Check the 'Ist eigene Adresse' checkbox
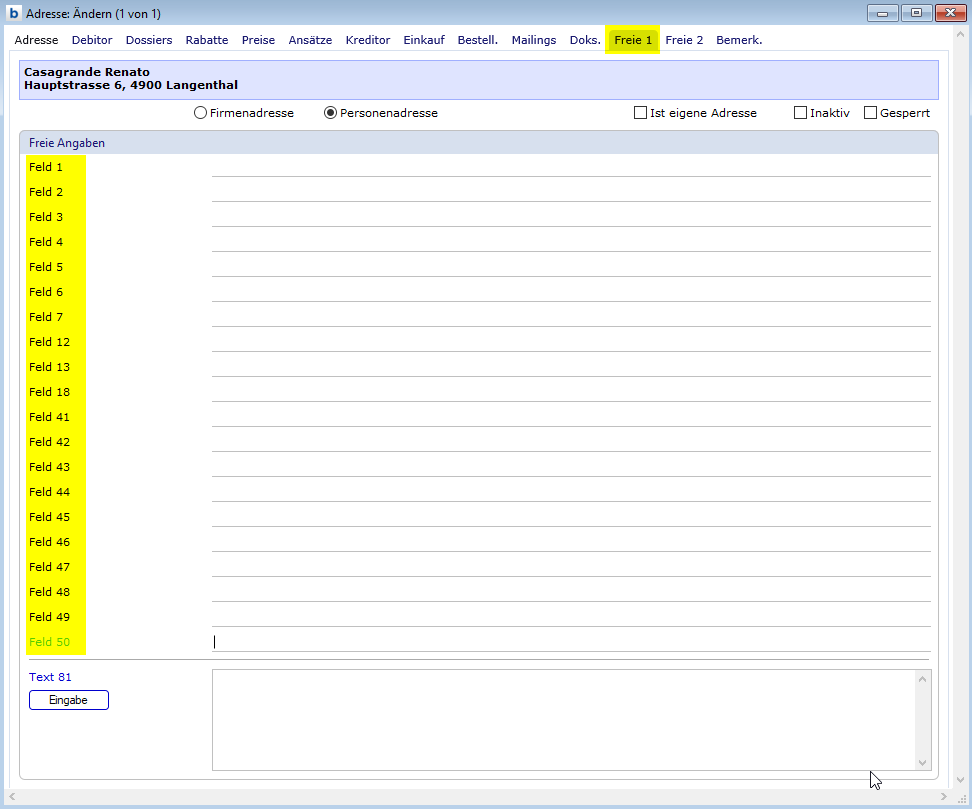Viewport: 972px width, 809px height. [640, 113]
